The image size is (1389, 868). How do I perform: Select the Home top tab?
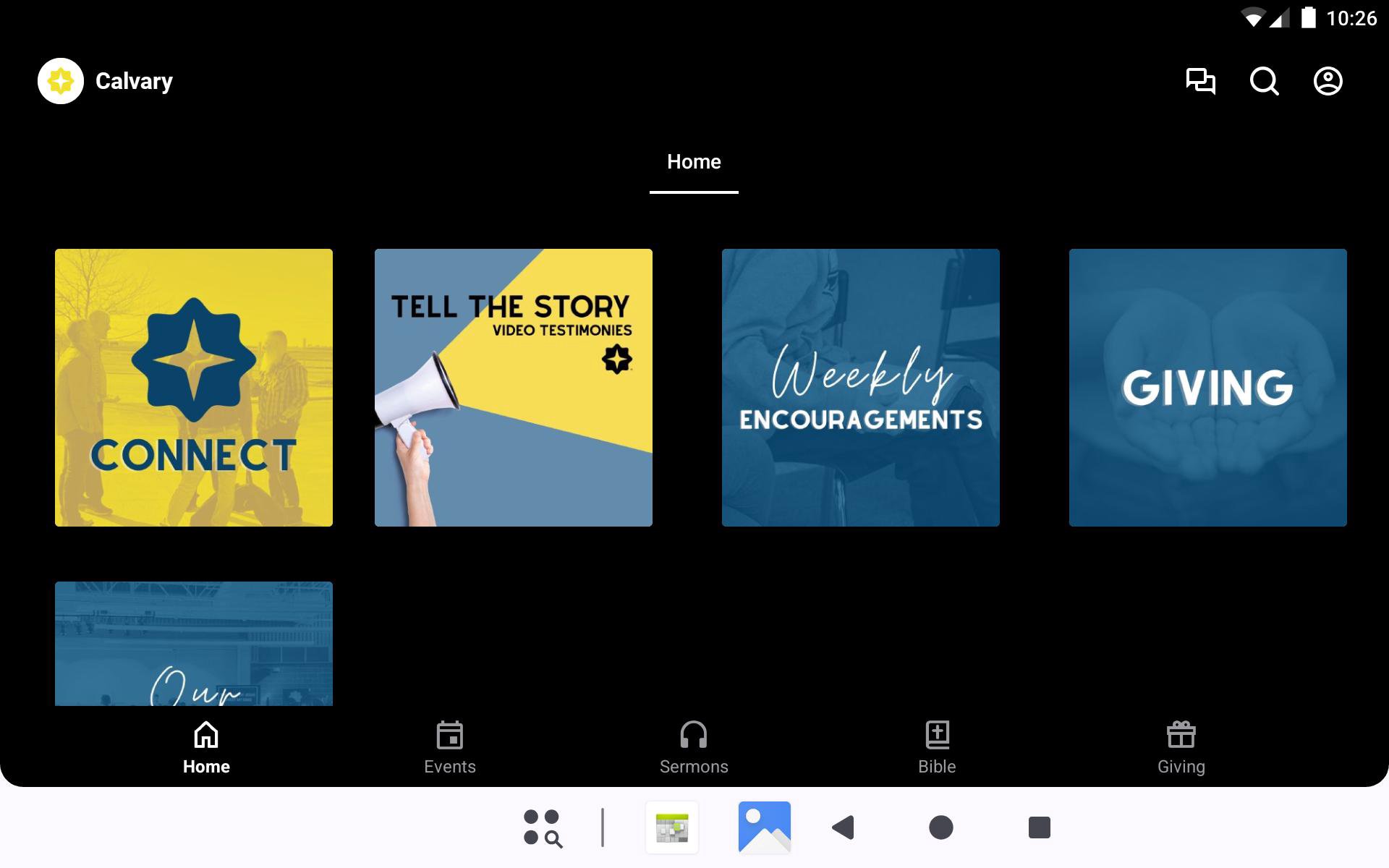pos(693,162)
